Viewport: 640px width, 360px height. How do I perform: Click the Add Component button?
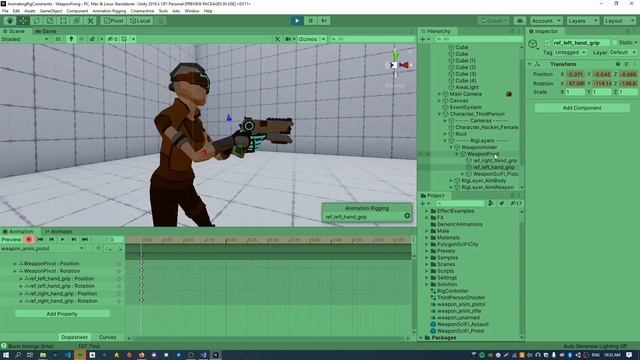tap(582, 108)
